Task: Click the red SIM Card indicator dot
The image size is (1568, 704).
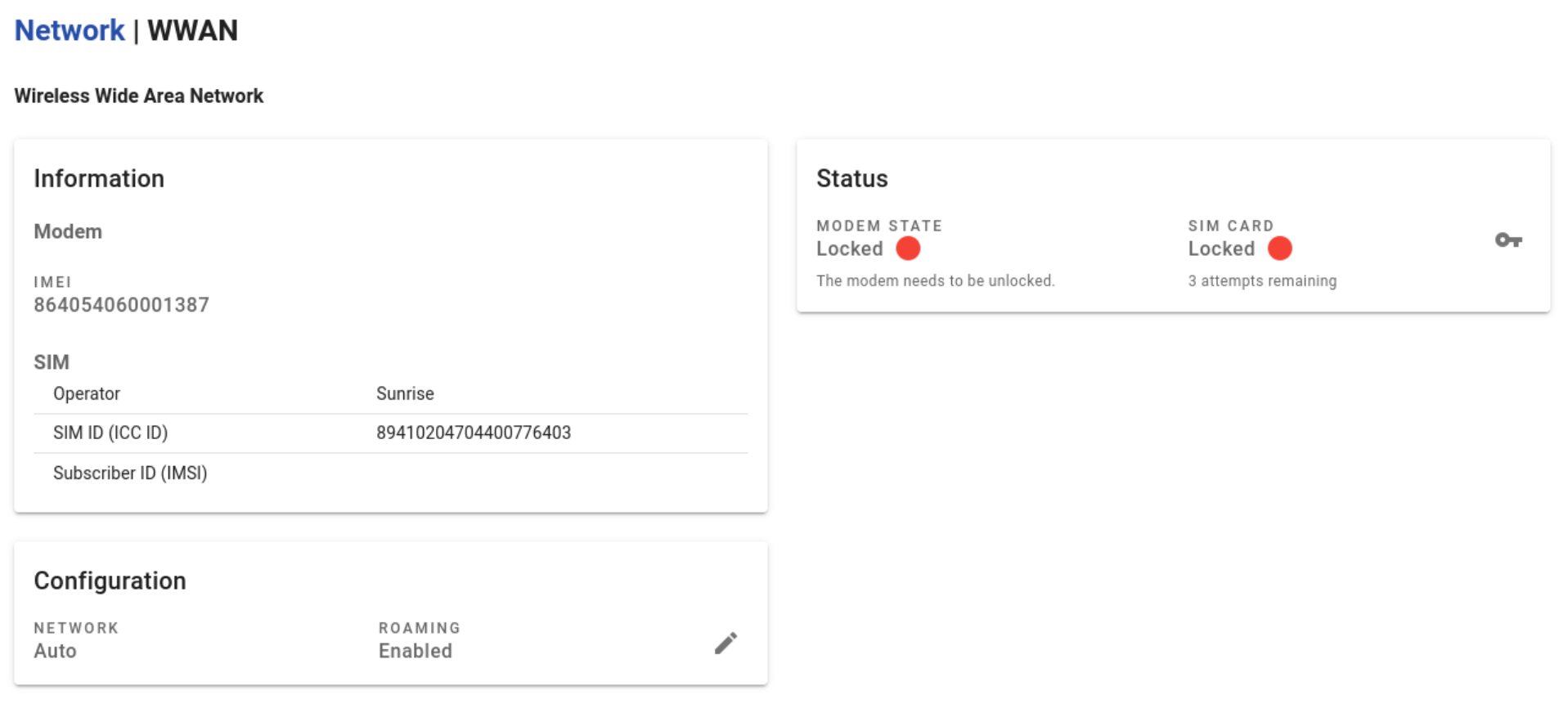Action: 1279,249
